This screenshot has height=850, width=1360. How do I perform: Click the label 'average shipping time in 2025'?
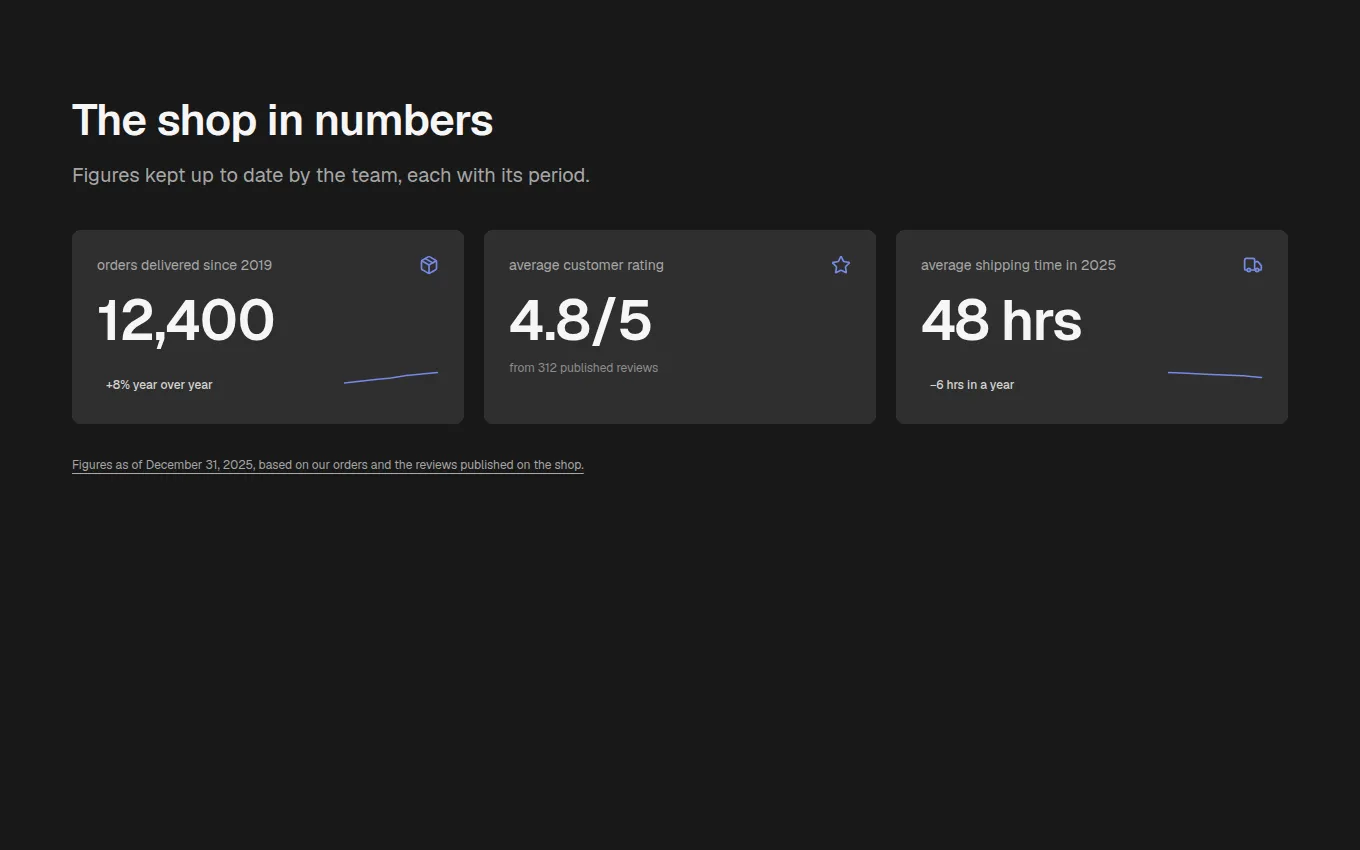pos(1018,265)
